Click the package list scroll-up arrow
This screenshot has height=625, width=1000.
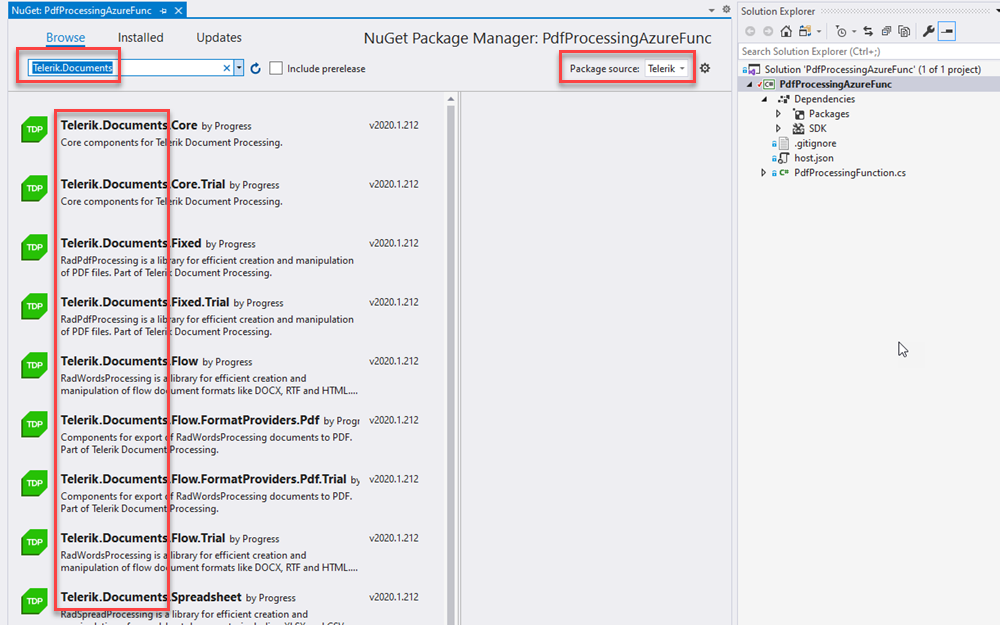tap(451, 99)
